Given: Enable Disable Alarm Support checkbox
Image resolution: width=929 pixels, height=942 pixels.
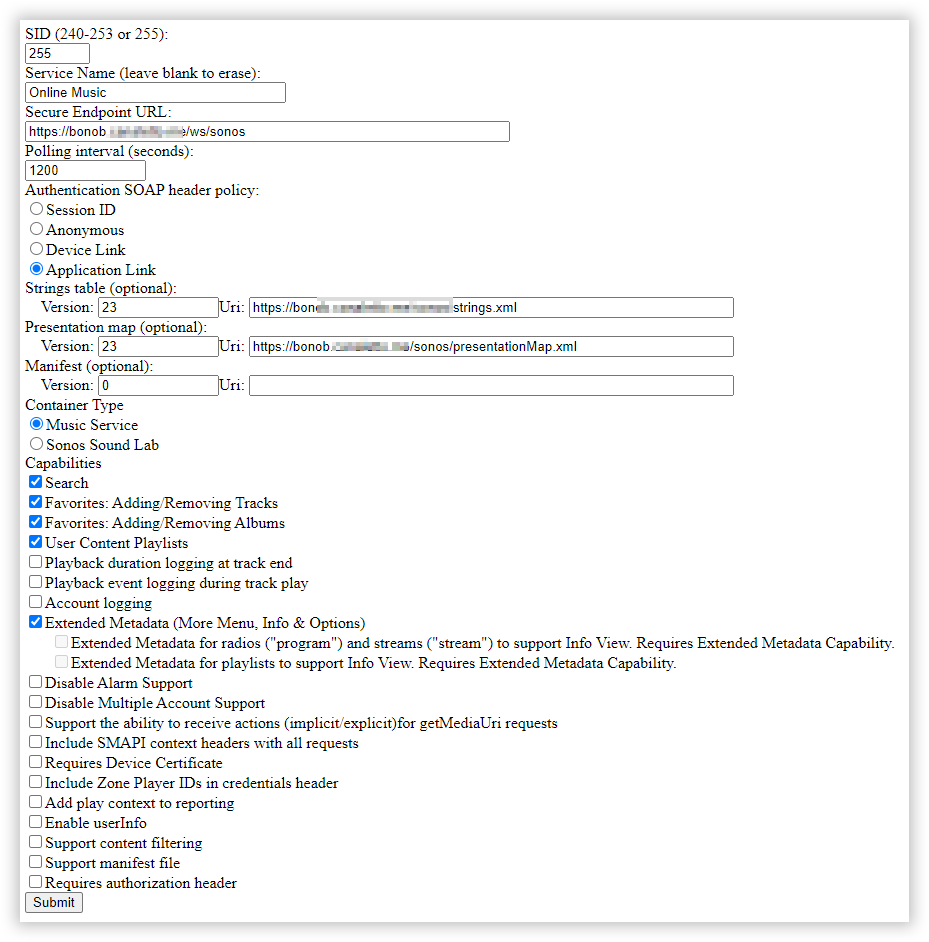Looking at the screenshot, I should pos(36,682).
